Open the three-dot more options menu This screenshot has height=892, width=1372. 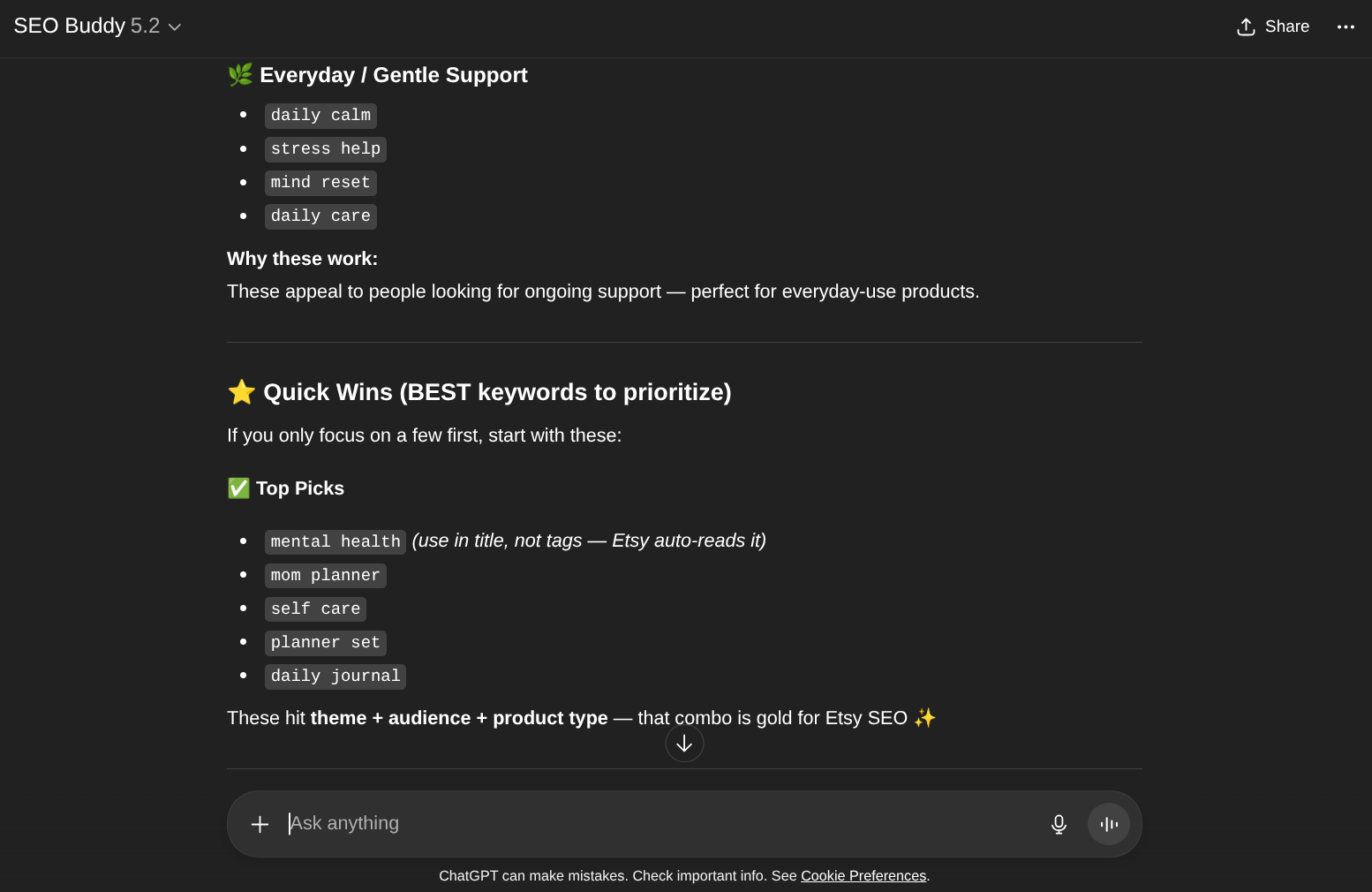tap(1346, 26)
